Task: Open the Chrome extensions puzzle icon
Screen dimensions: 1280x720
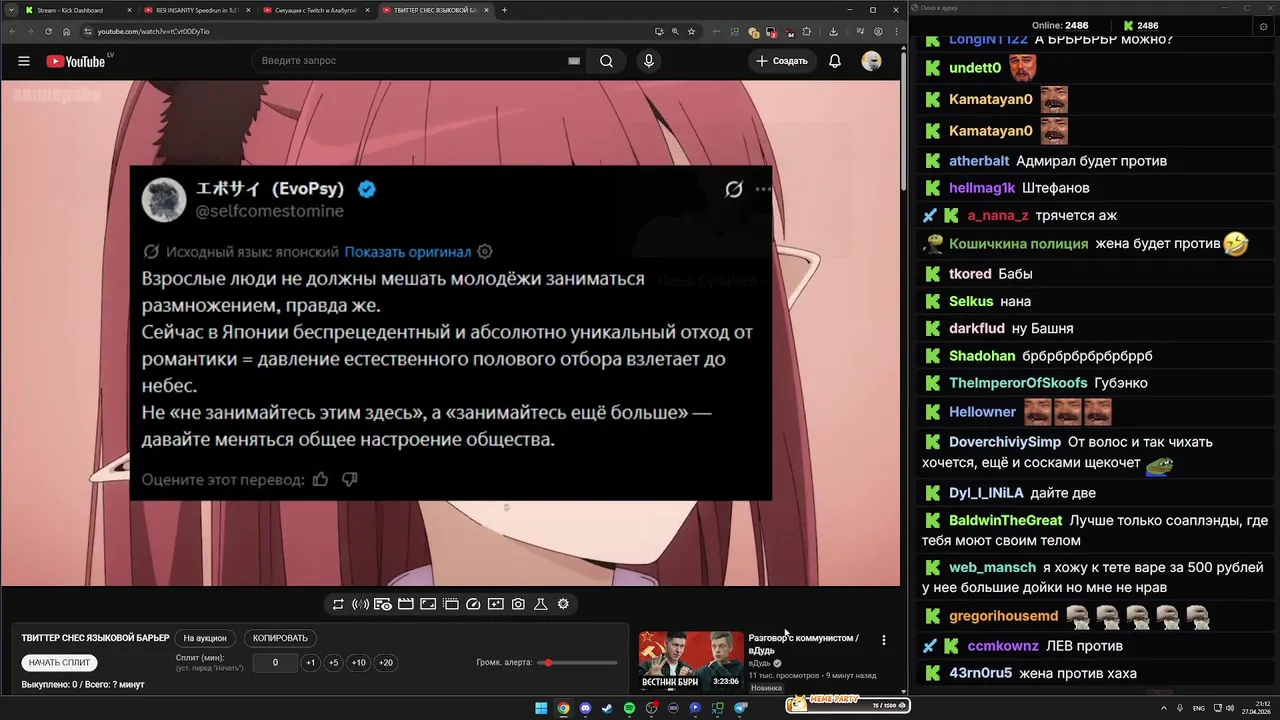Action: pos(807,31)
